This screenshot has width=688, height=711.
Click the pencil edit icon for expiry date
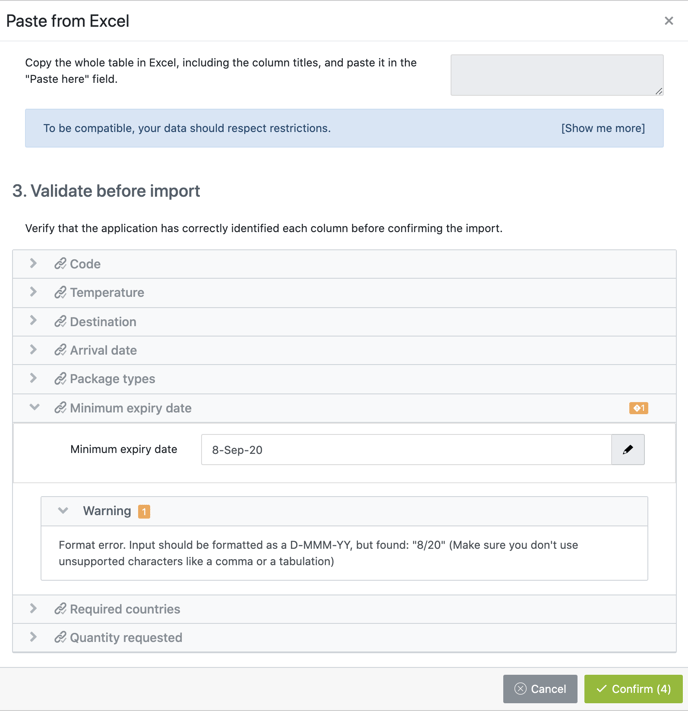click(x=628, y=450)
